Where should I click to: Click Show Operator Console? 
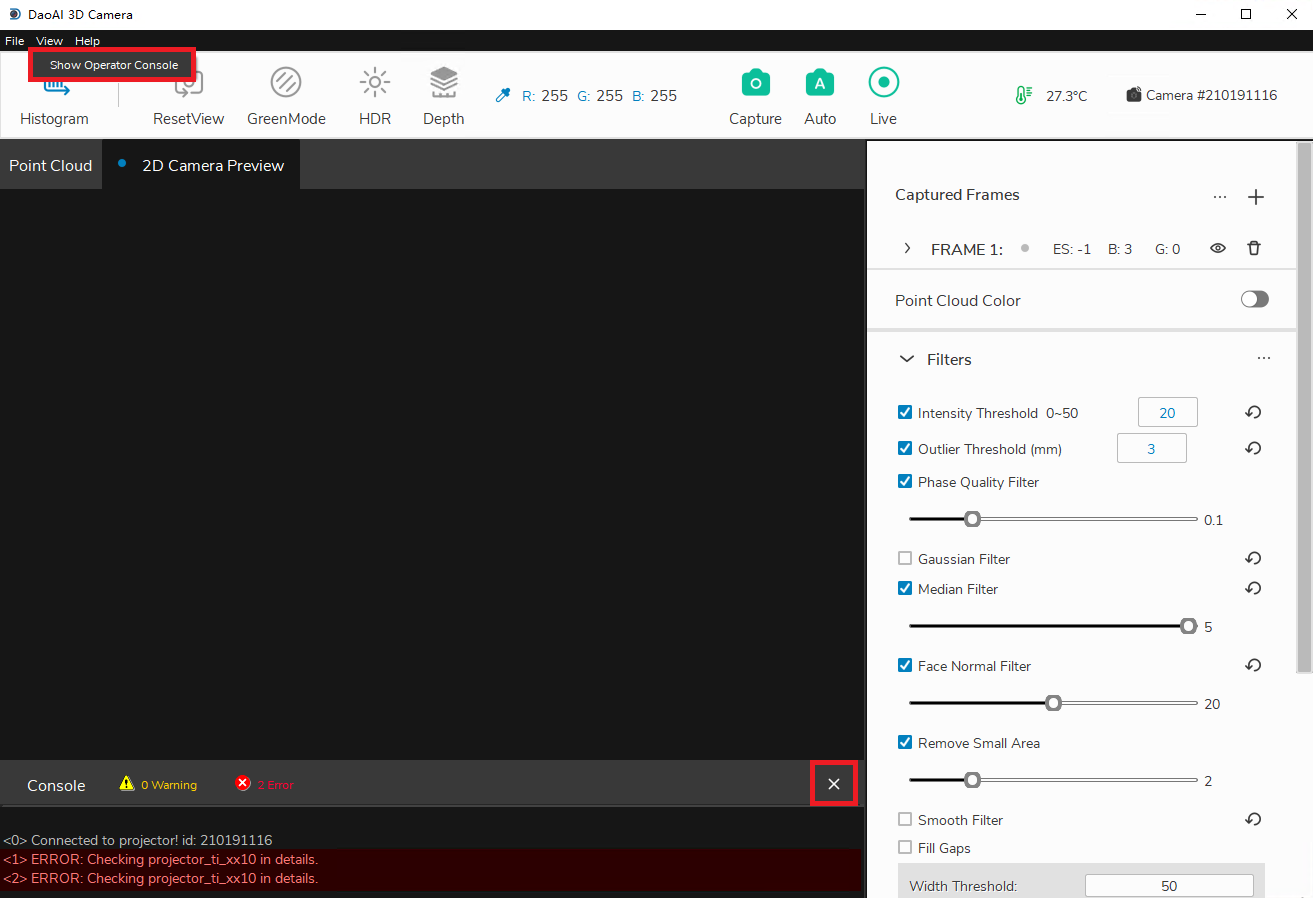111,64
